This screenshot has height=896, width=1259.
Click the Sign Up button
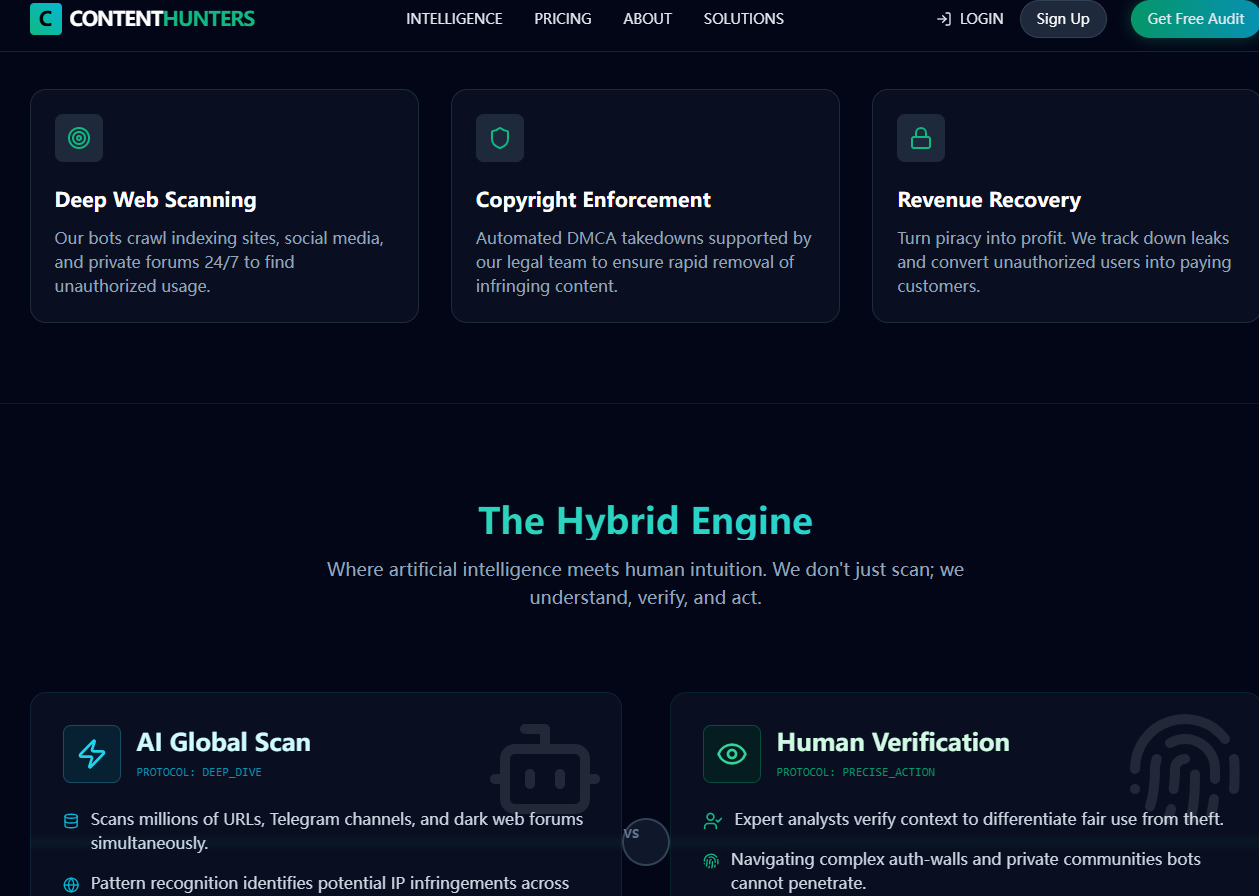pyautogui.click(x=1063, y=19)
